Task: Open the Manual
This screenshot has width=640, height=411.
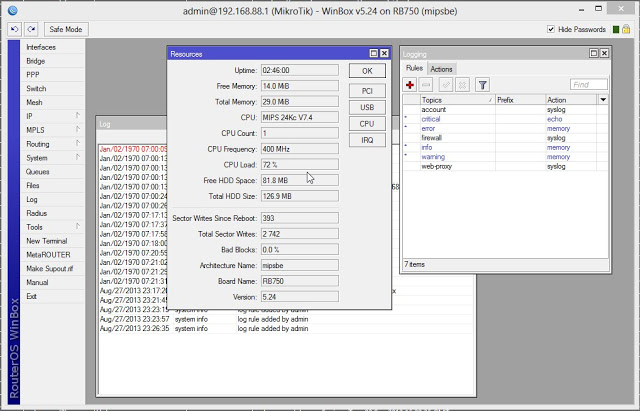Action: point(52,282)
